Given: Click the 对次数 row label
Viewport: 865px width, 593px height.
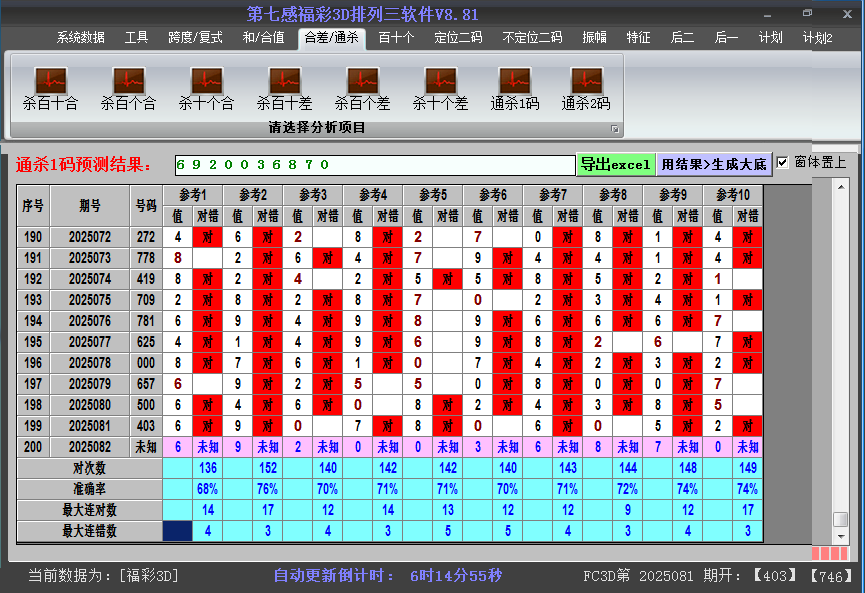Looking at the screenshot, I should click(x=89, y=468).
